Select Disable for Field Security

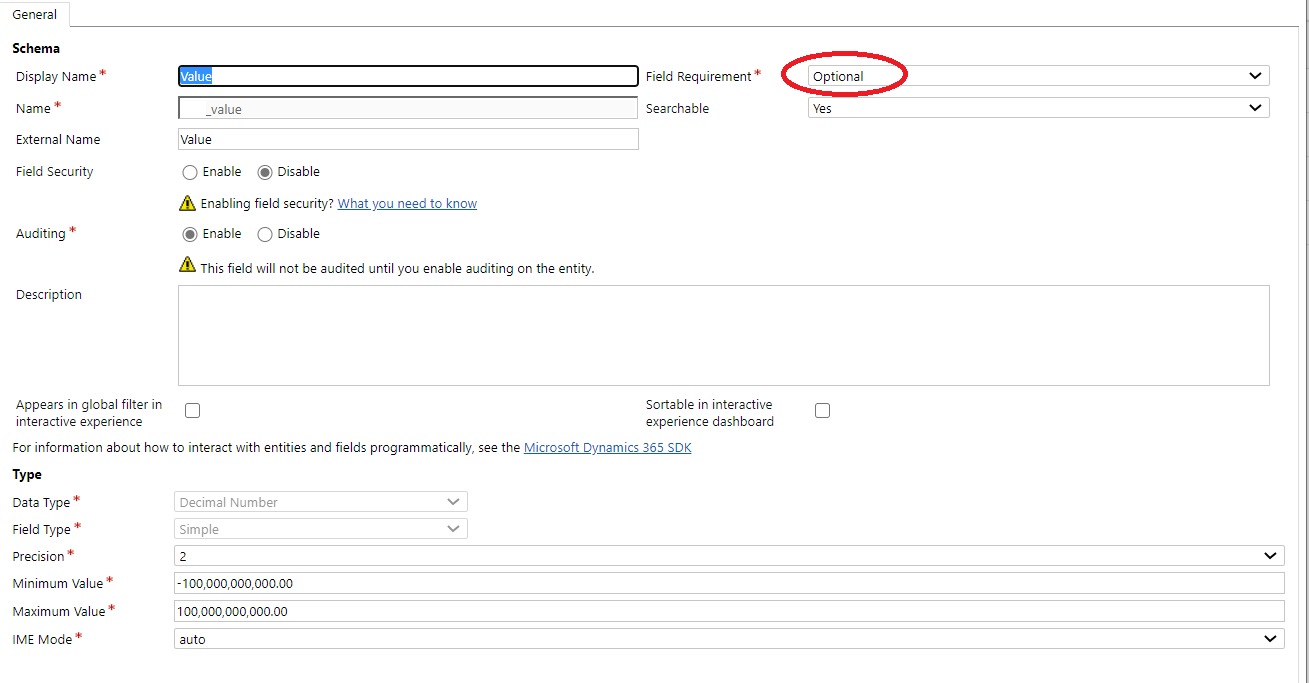(265, 172)
